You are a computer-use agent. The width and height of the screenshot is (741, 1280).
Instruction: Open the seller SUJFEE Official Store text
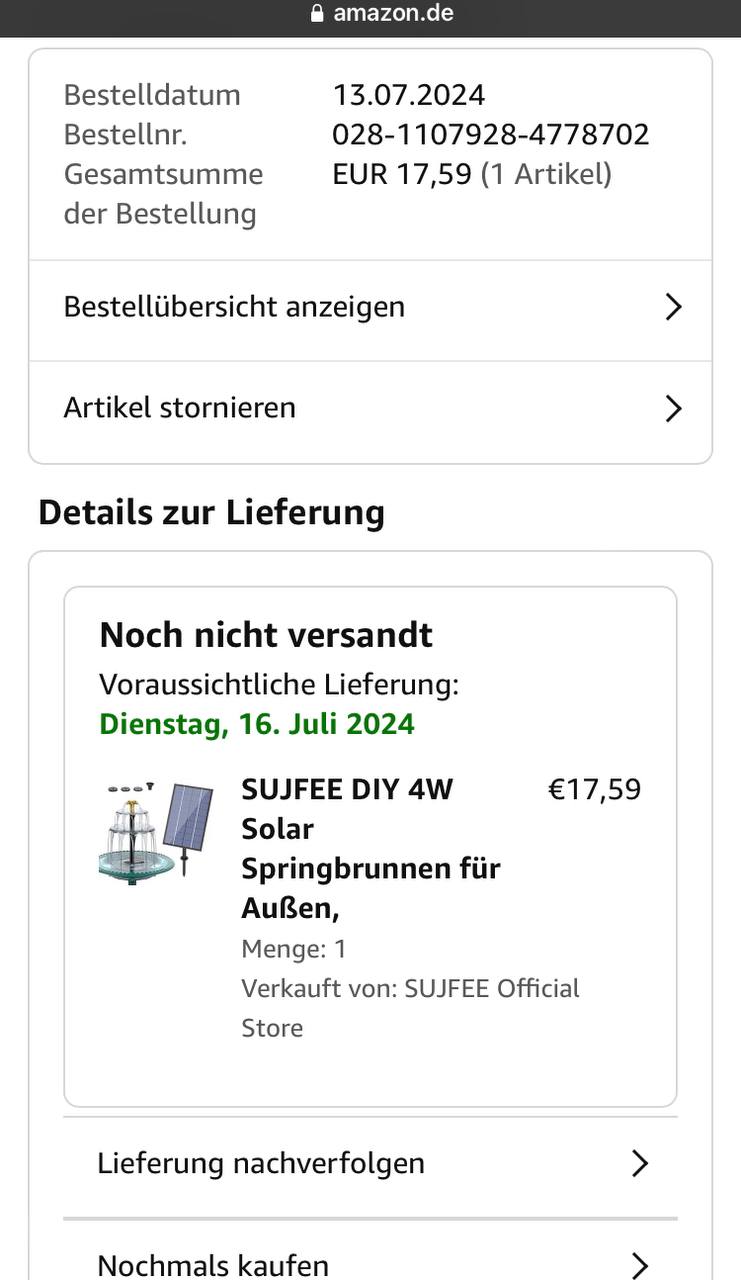410,1007
